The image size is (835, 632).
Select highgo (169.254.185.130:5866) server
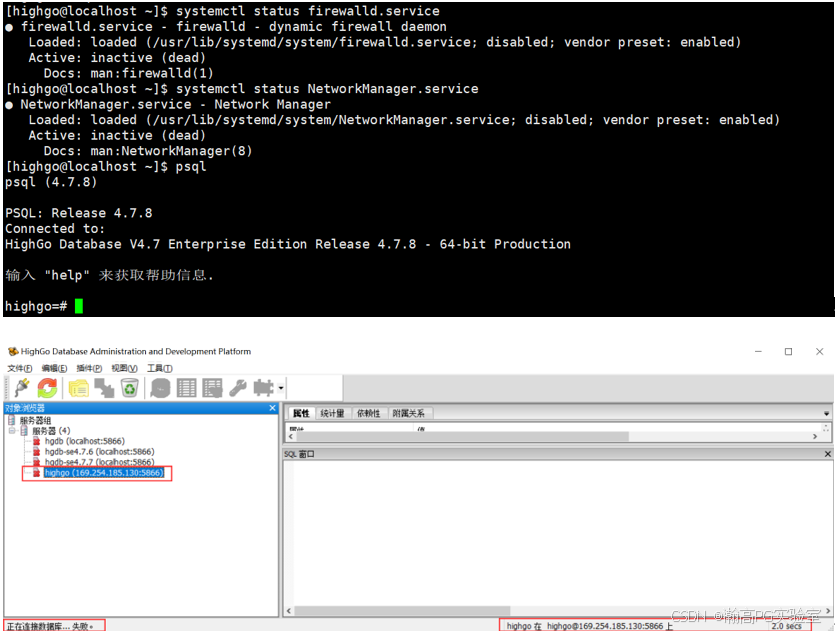click(104, 473)
